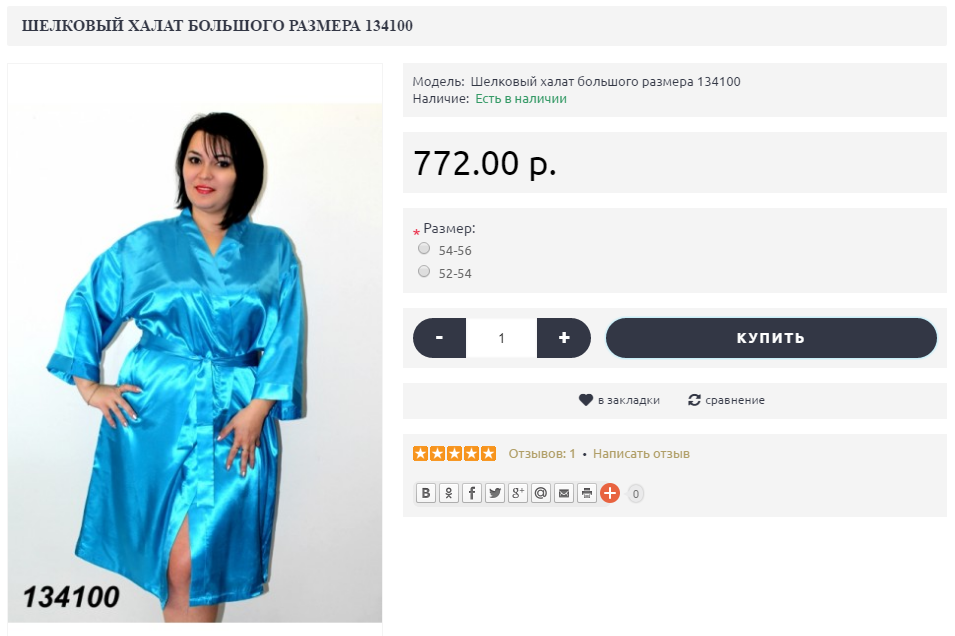Open Написать отзыв review link
This screenshot has width=955, height=636.
tap(641, 454)
